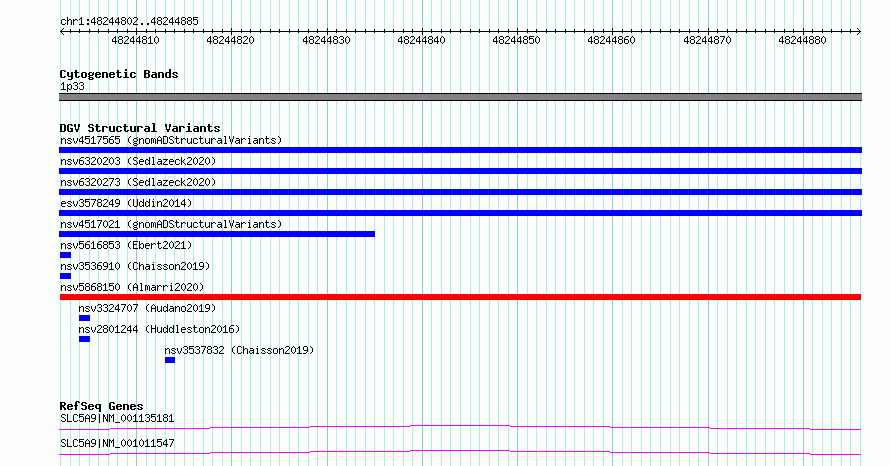This screenshot has width=890, height=466.
Task: Click the blue bar under nsv6320203
Action: [x=460, y=171]
